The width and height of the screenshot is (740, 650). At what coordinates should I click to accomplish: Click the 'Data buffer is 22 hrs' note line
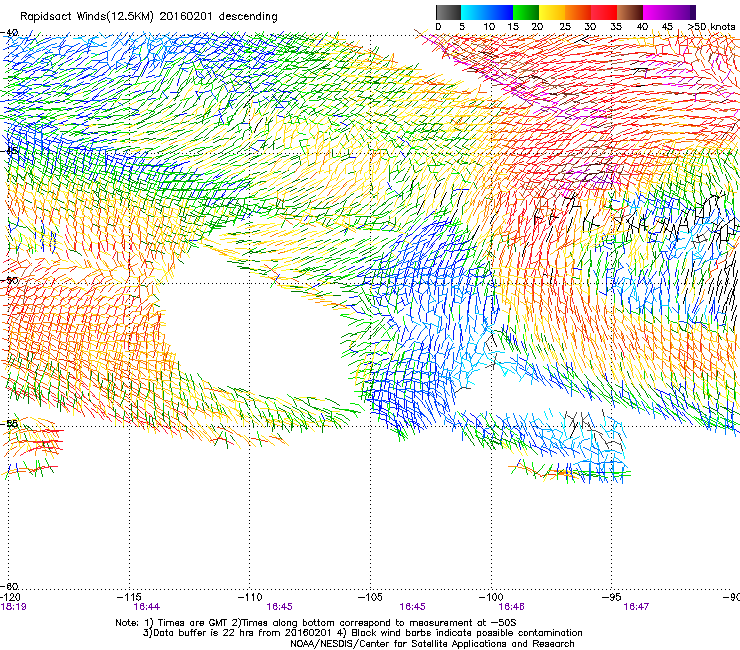pyautogui.click(x=362, y=633)
